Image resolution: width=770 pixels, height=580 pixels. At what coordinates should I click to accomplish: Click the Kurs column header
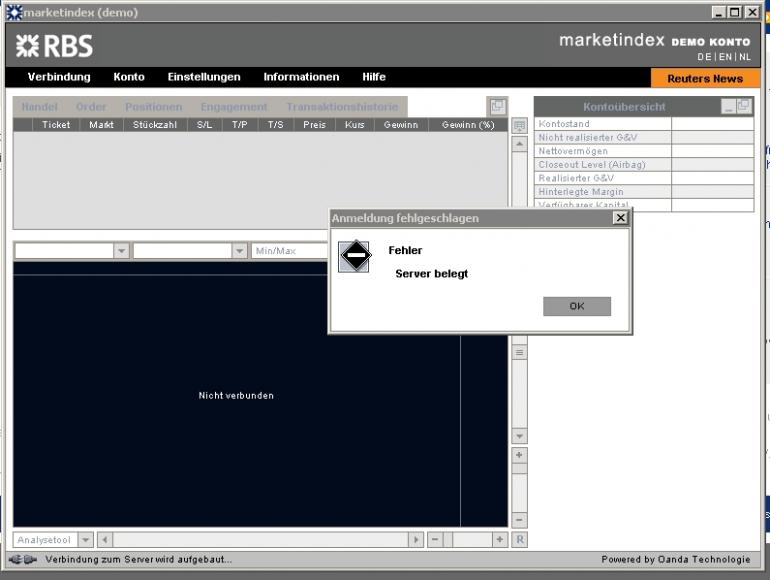[355, 125]
